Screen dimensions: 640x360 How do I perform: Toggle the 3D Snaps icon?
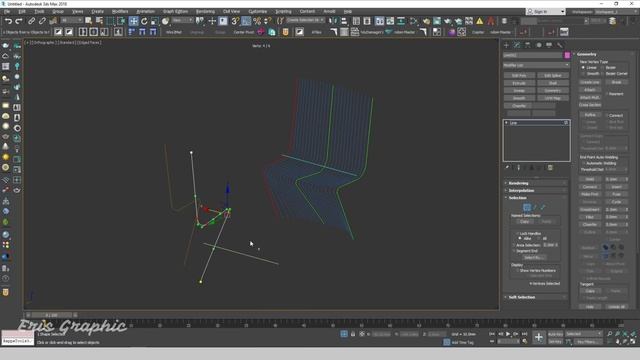[235, 21]
